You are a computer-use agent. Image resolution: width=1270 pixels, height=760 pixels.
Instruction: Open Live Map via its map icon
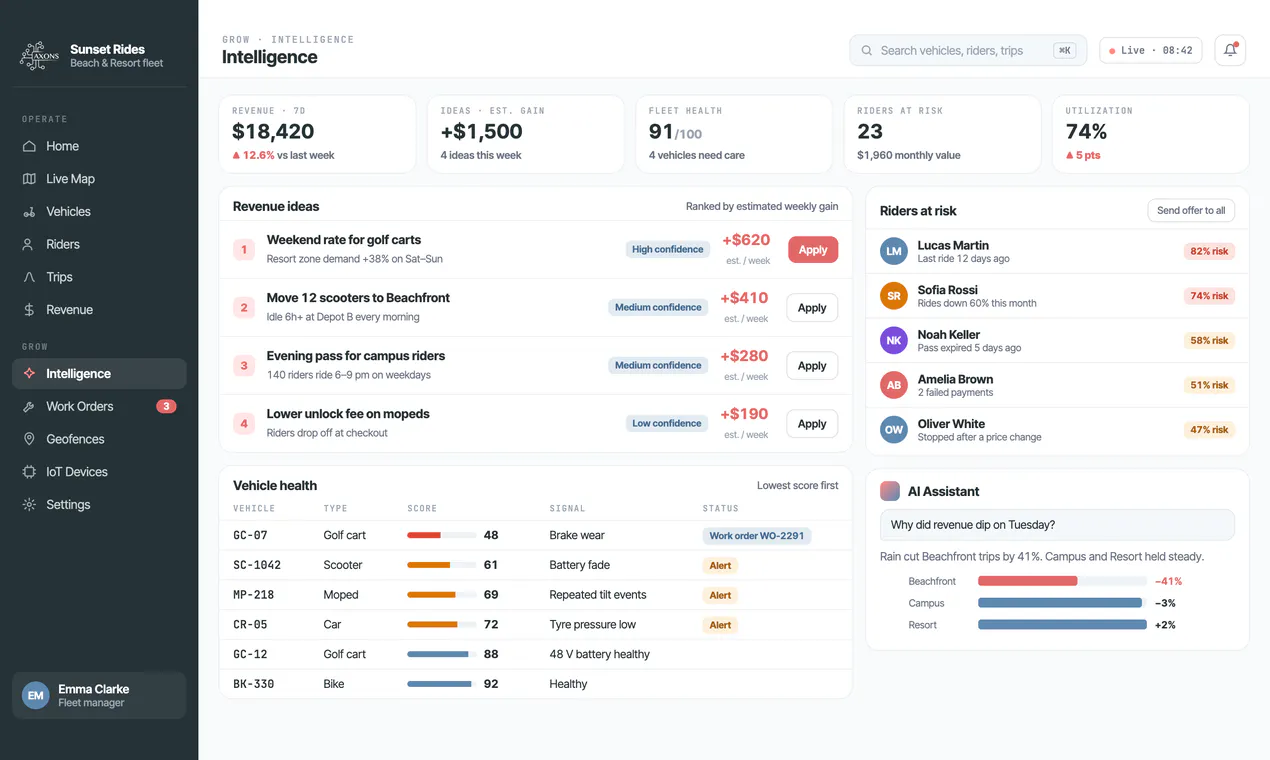tap(29, 179)
